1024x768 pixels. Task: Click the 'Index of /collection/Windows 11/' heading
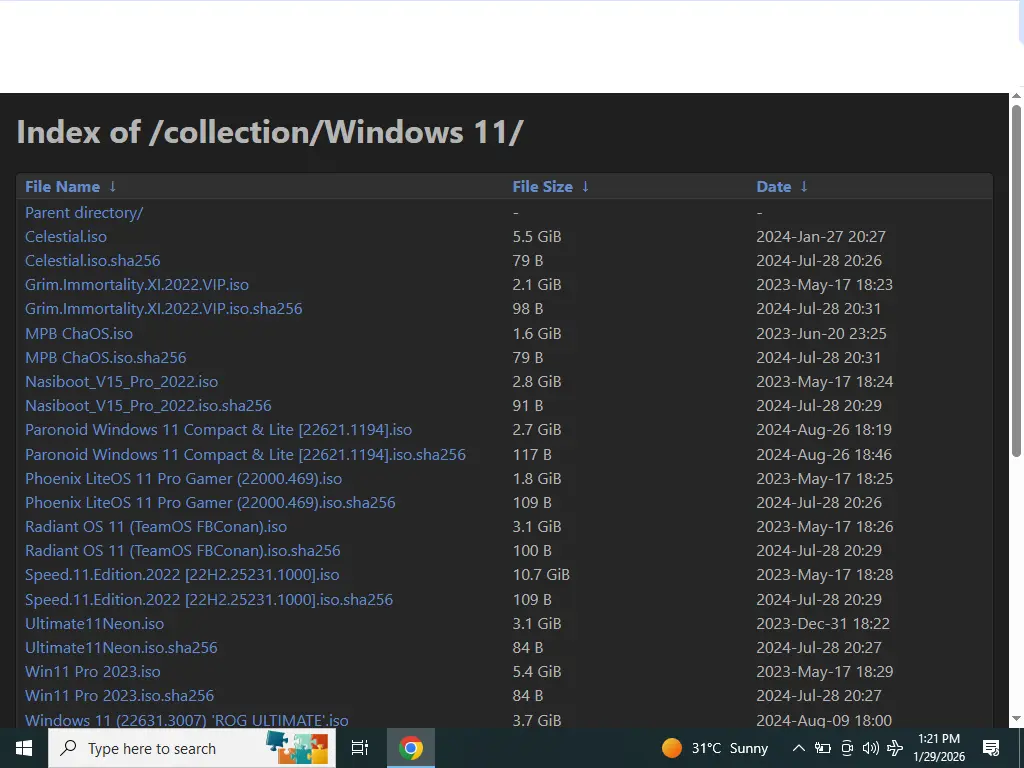(270, 132)
